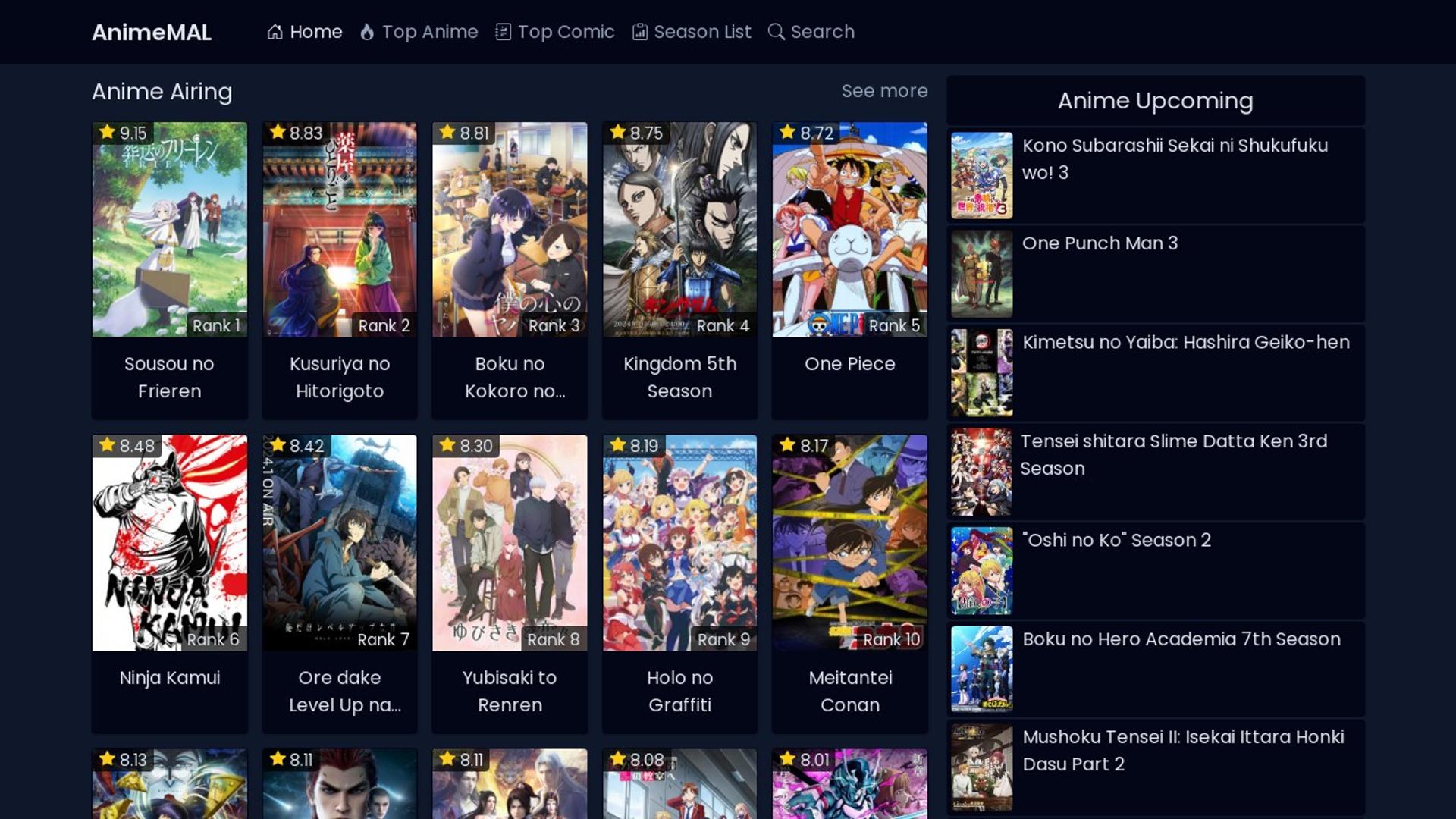Viewport: 1456px width, 819px height.
Task: Click the Rank 10 badge
Action: [891, 639]
